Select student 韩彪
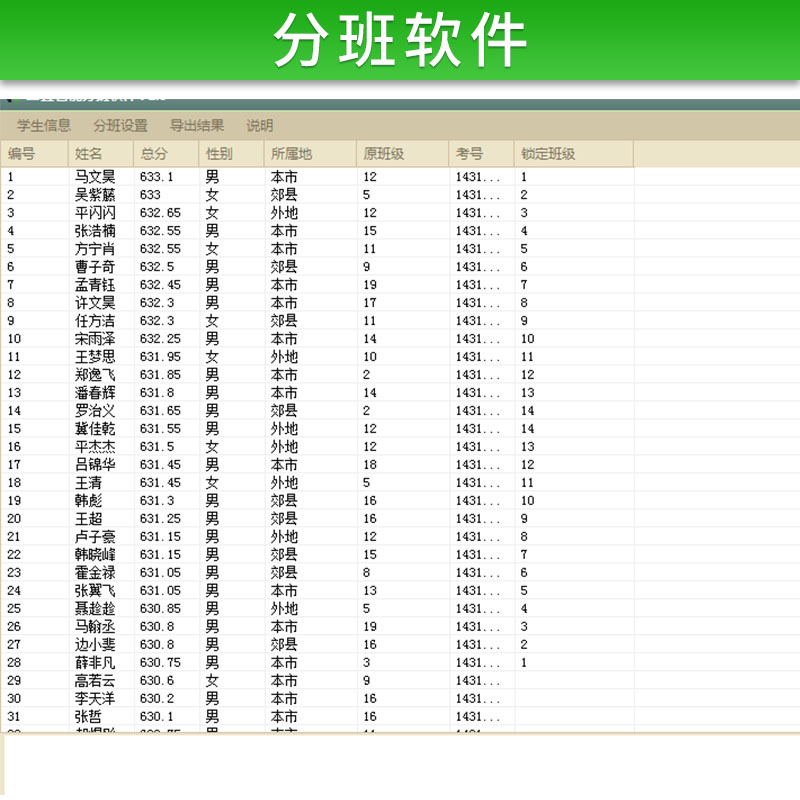Image resolution: width=800 pixels, height=800 pixels. [x=88, y=501]
